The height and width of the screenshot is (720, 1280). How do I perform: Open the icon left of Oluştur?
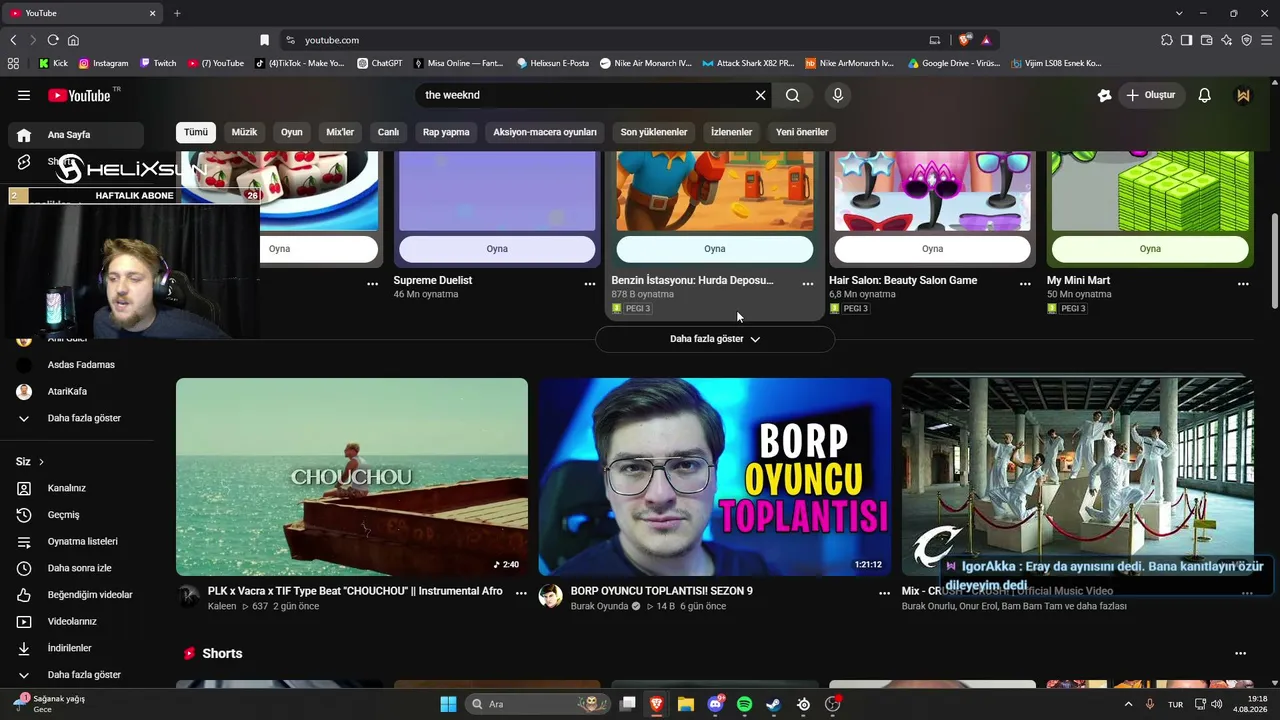(1104, 95)
